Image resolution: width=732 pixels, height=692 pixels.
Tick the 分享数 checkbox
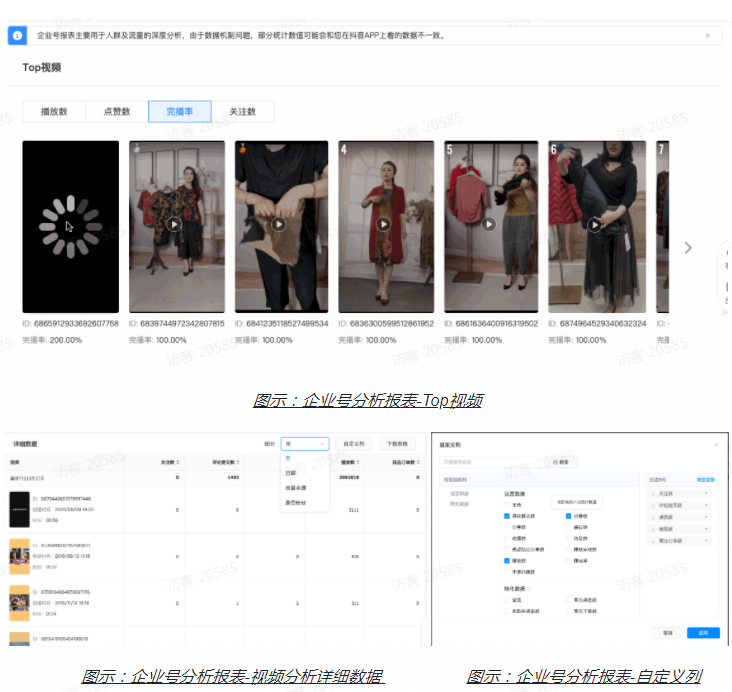pyautogui.click(x=507, y=527)
